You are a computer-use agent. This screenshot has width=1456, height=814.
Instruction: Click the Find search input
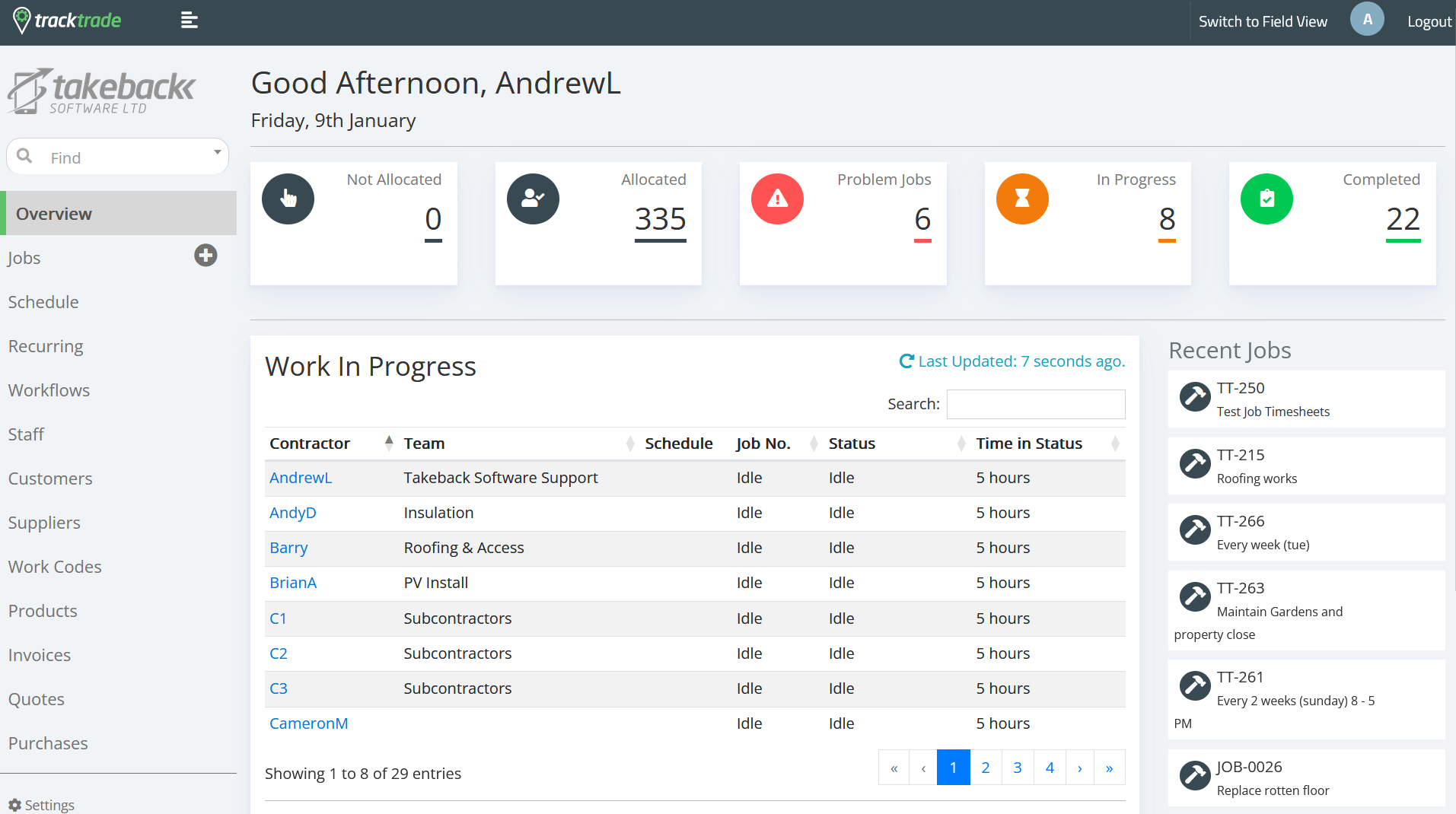click(118, 157)
